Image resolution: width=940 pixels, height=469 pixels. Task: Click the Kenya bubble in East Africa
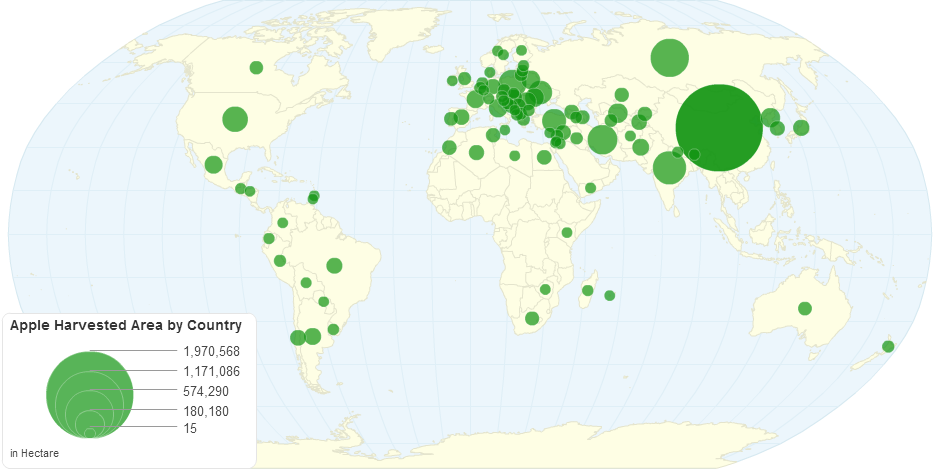[566, 232]
